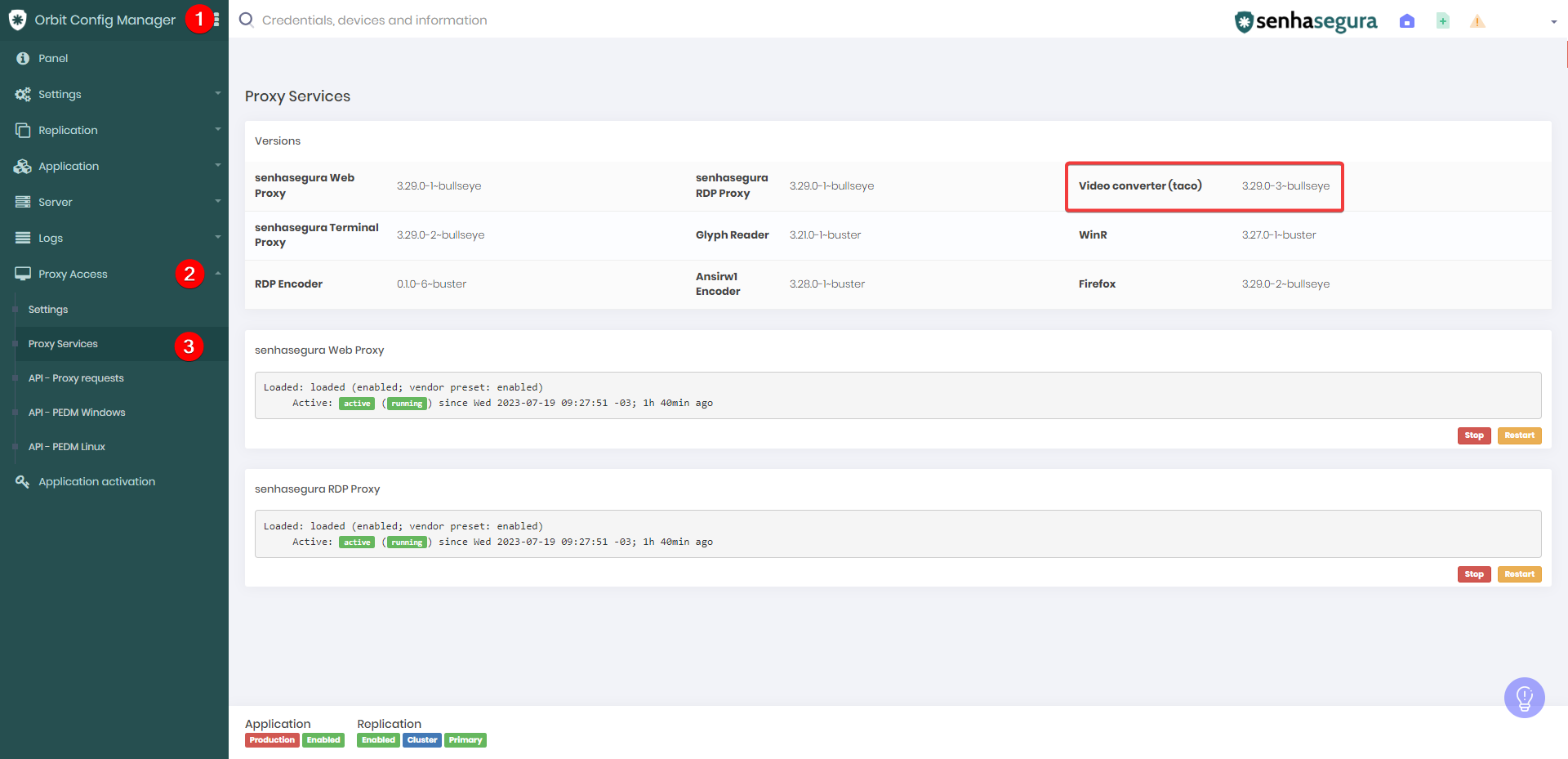Open the orange warning notifications icon

pos(1477,21)
